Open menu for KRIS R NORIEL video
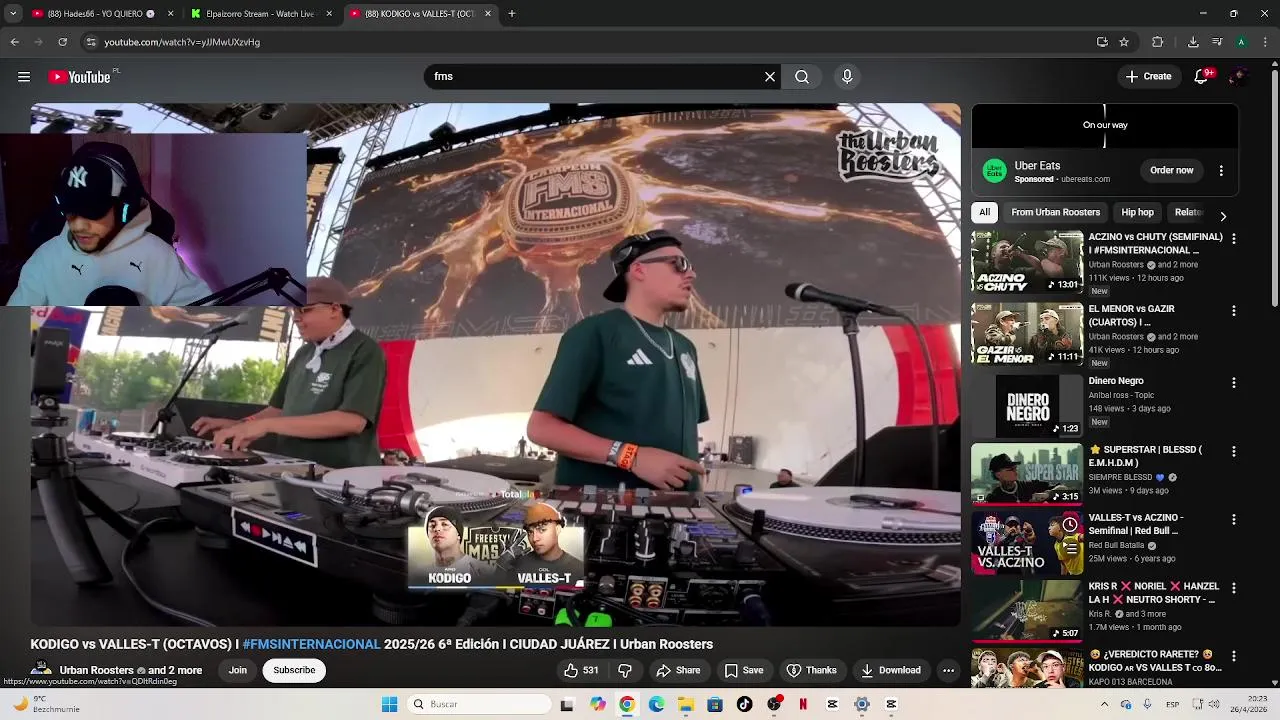This screenshot has height=720, width=1280. [x=1233, y=588]
